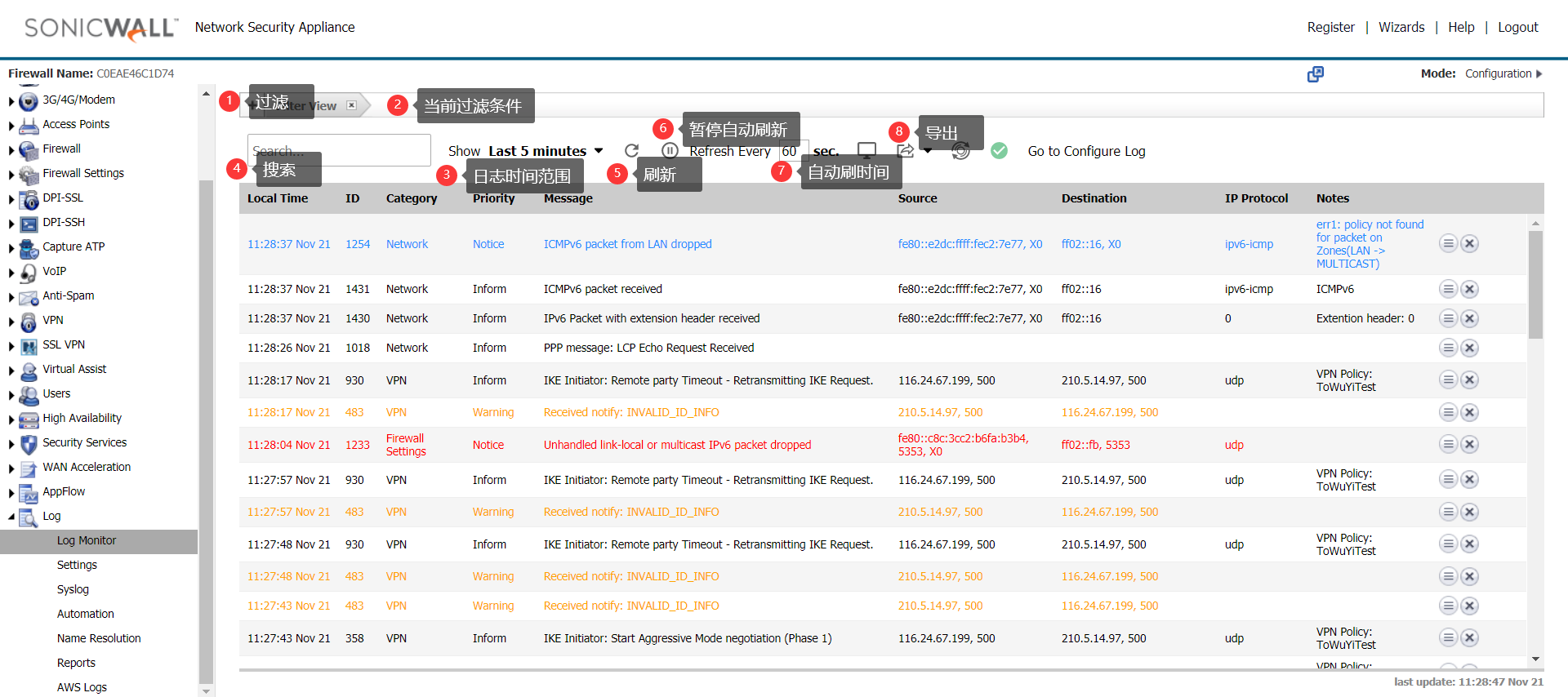Show details for IPv6 Packet with extension header row
This screenshot has height=697, width=1568.
point(1448,318)
